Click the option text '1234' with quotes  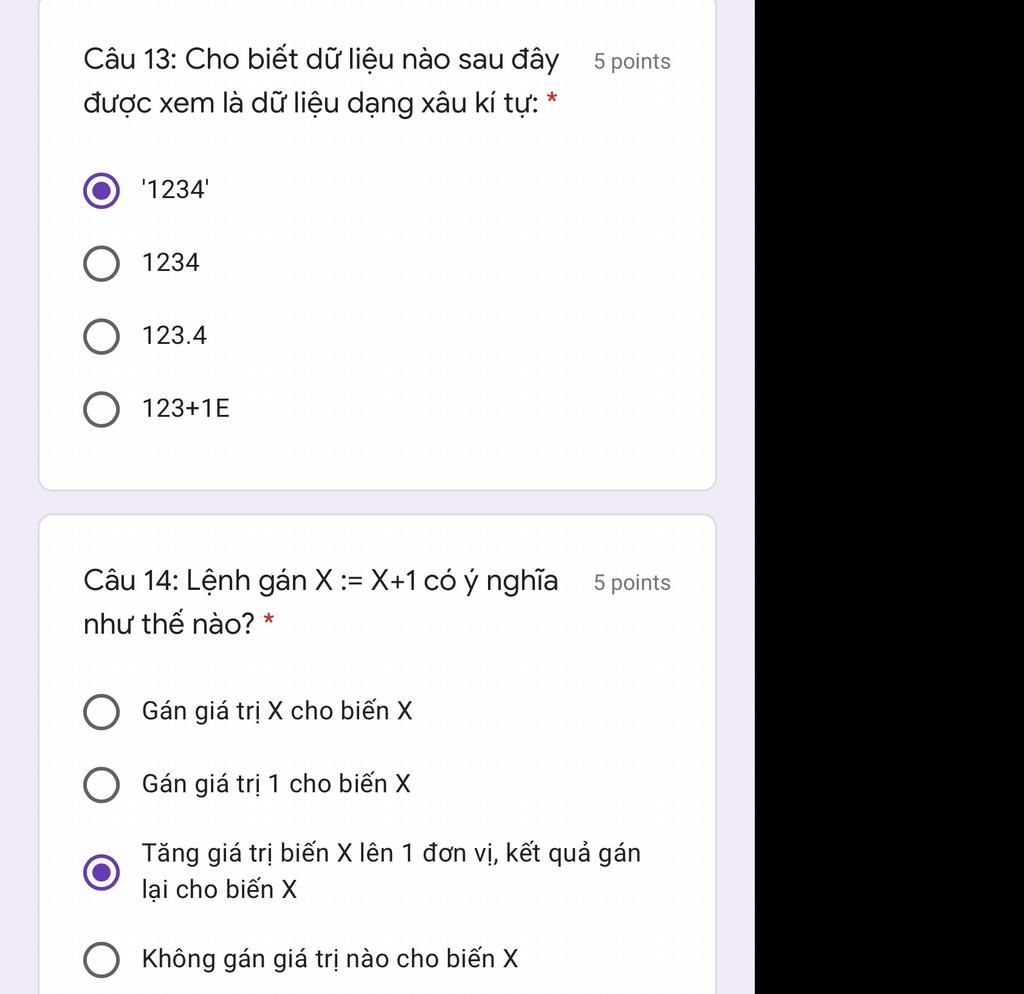(x=176, y=189)
